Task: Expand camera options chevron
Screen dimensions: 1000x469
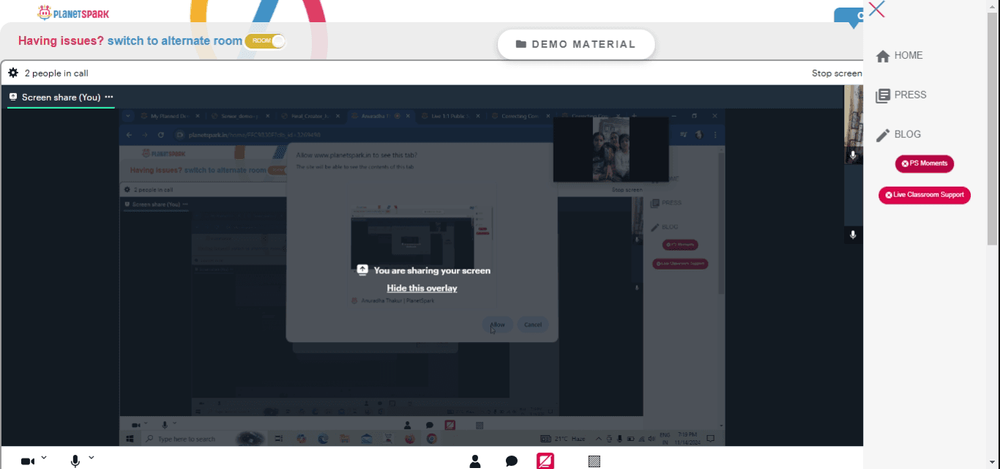Action: pos(43,457)
